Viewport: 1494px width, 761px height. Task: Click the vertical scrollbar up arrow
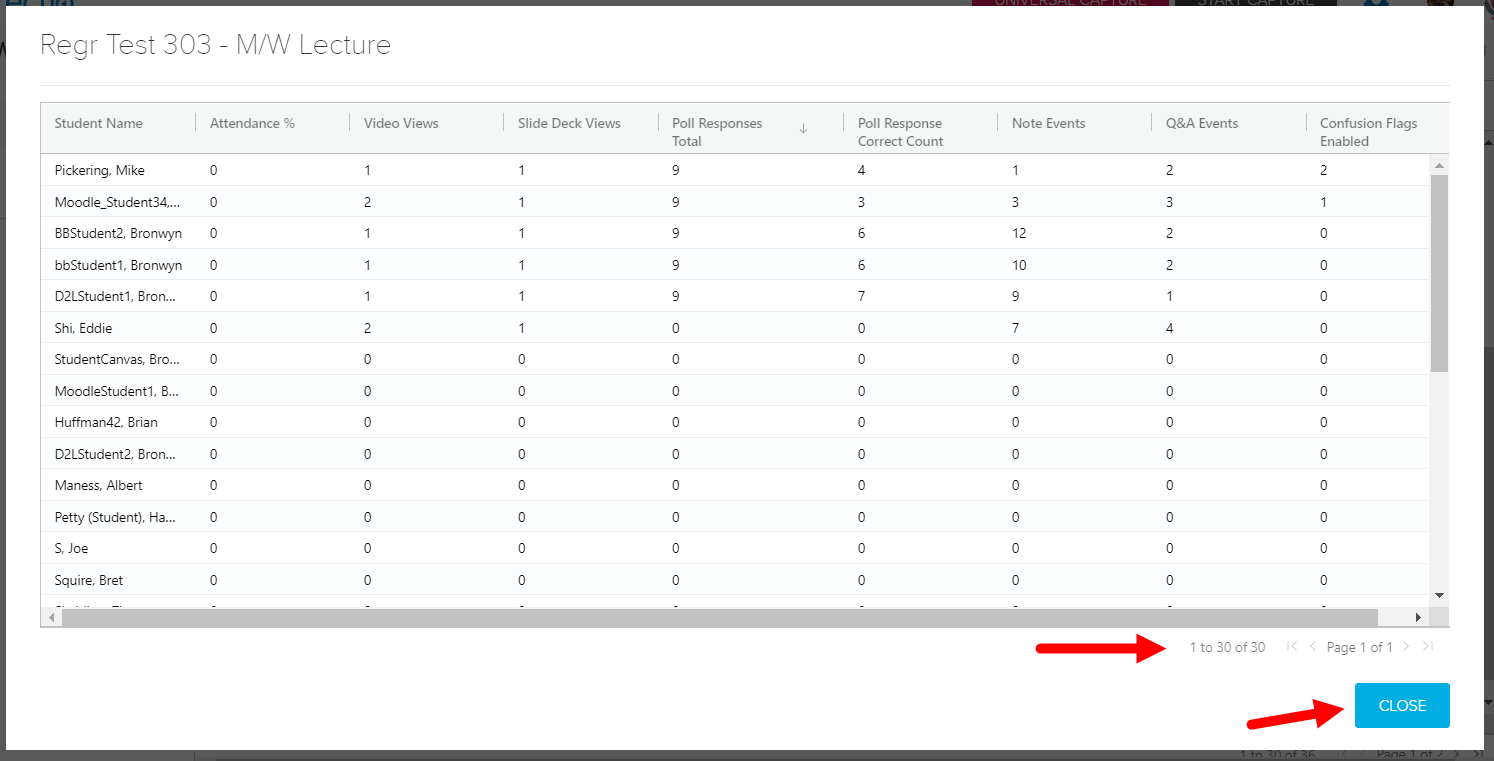(x=1440, y=166)
